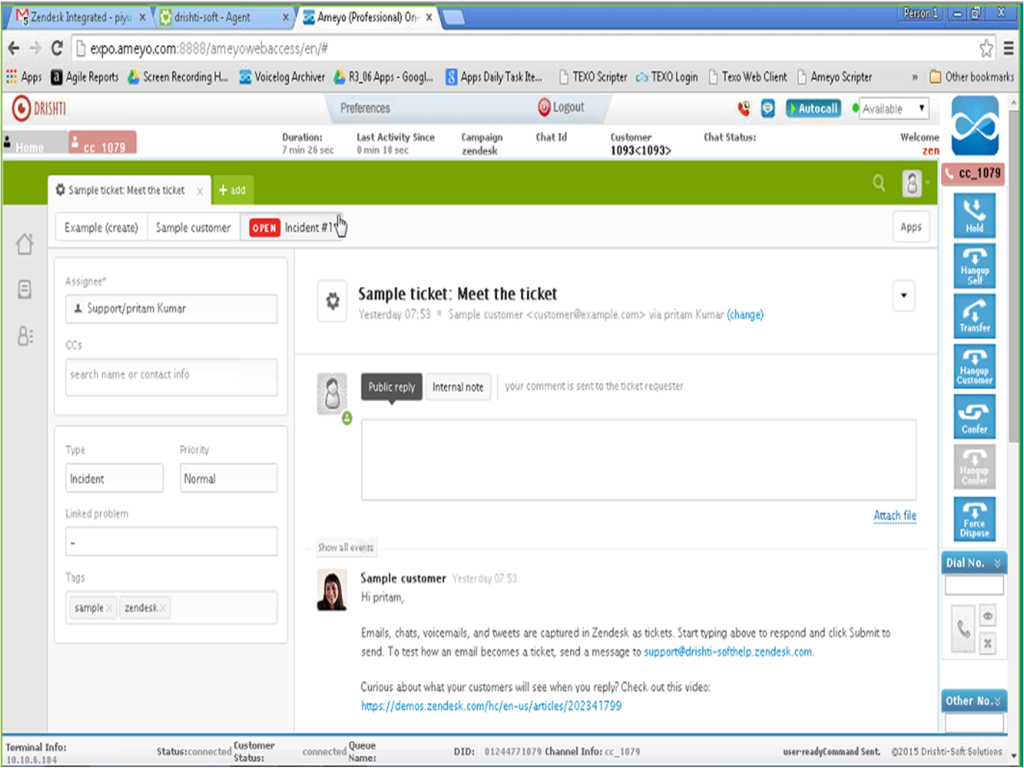Click the dial phone icon

pos(963,629)
